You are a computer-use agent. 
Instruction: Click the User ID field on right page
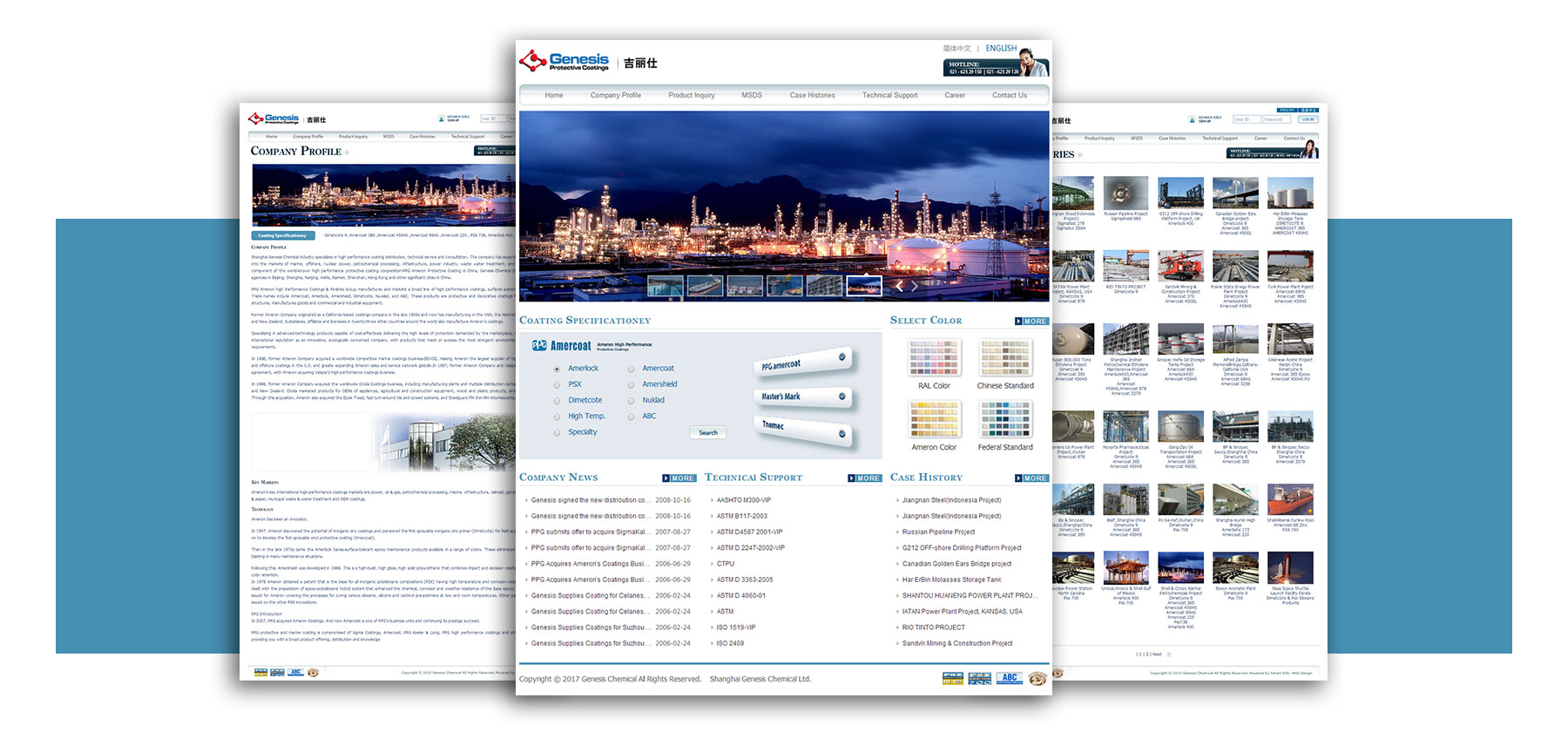pos(1247,119)
